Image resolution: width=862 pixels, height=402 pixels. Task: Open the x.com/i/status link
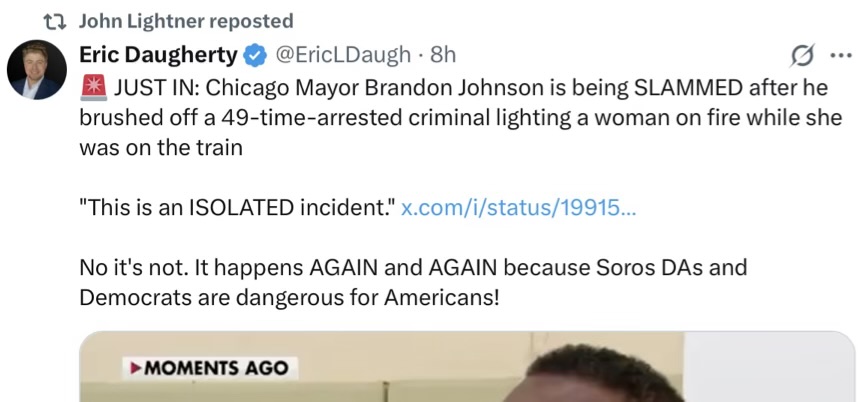[x=518, y=208]
